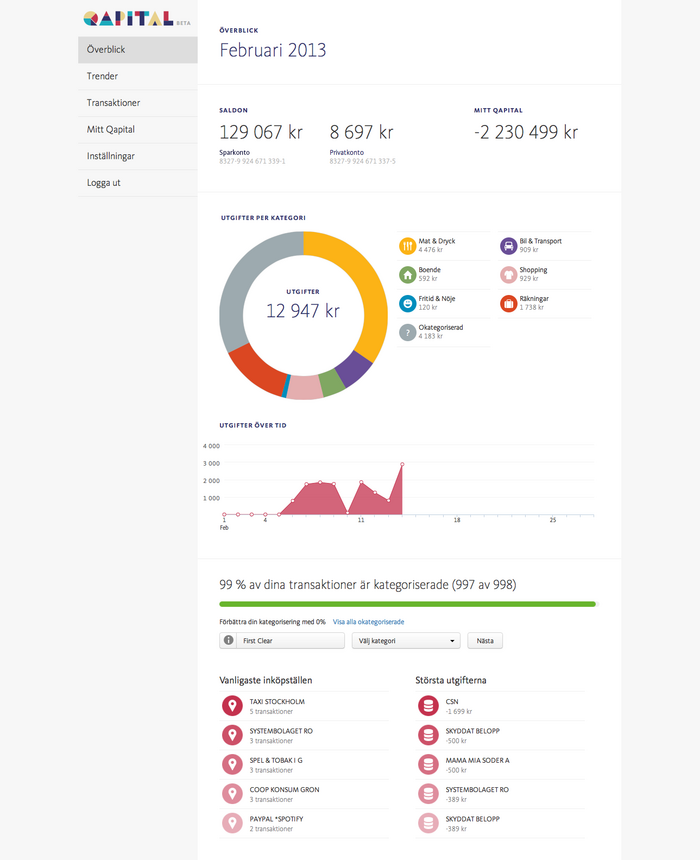Click the Nästa button

click(485, 641)
